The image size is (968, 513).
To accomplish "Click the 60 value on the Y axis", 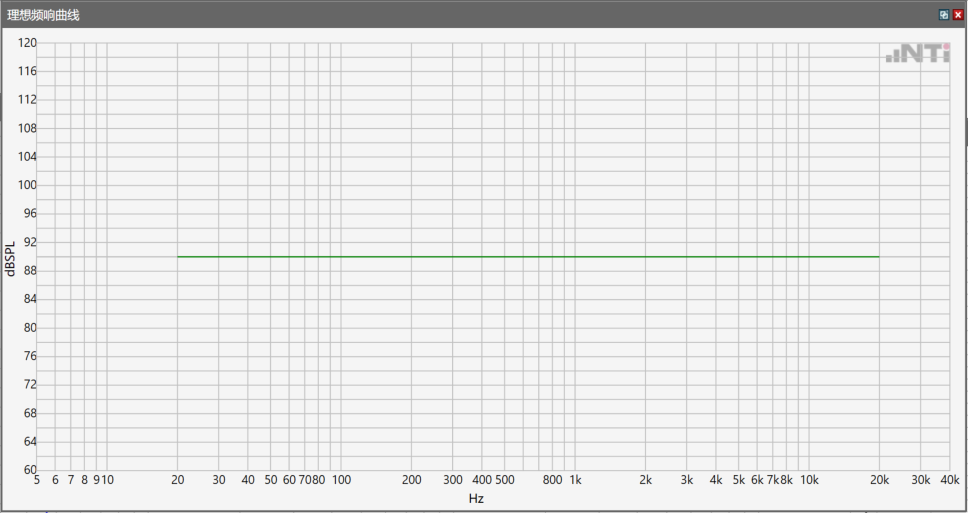I will point(29,470).
